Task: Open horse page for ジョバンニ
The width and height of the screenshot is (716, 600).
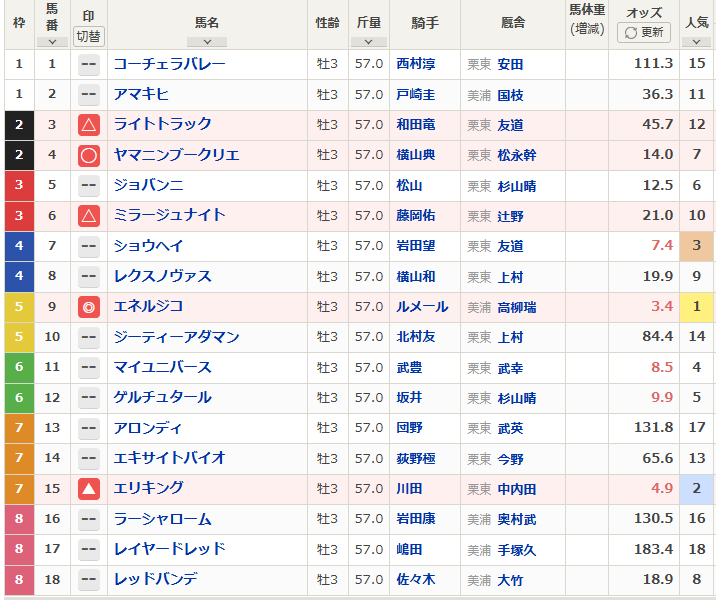Action: [148, 186]
